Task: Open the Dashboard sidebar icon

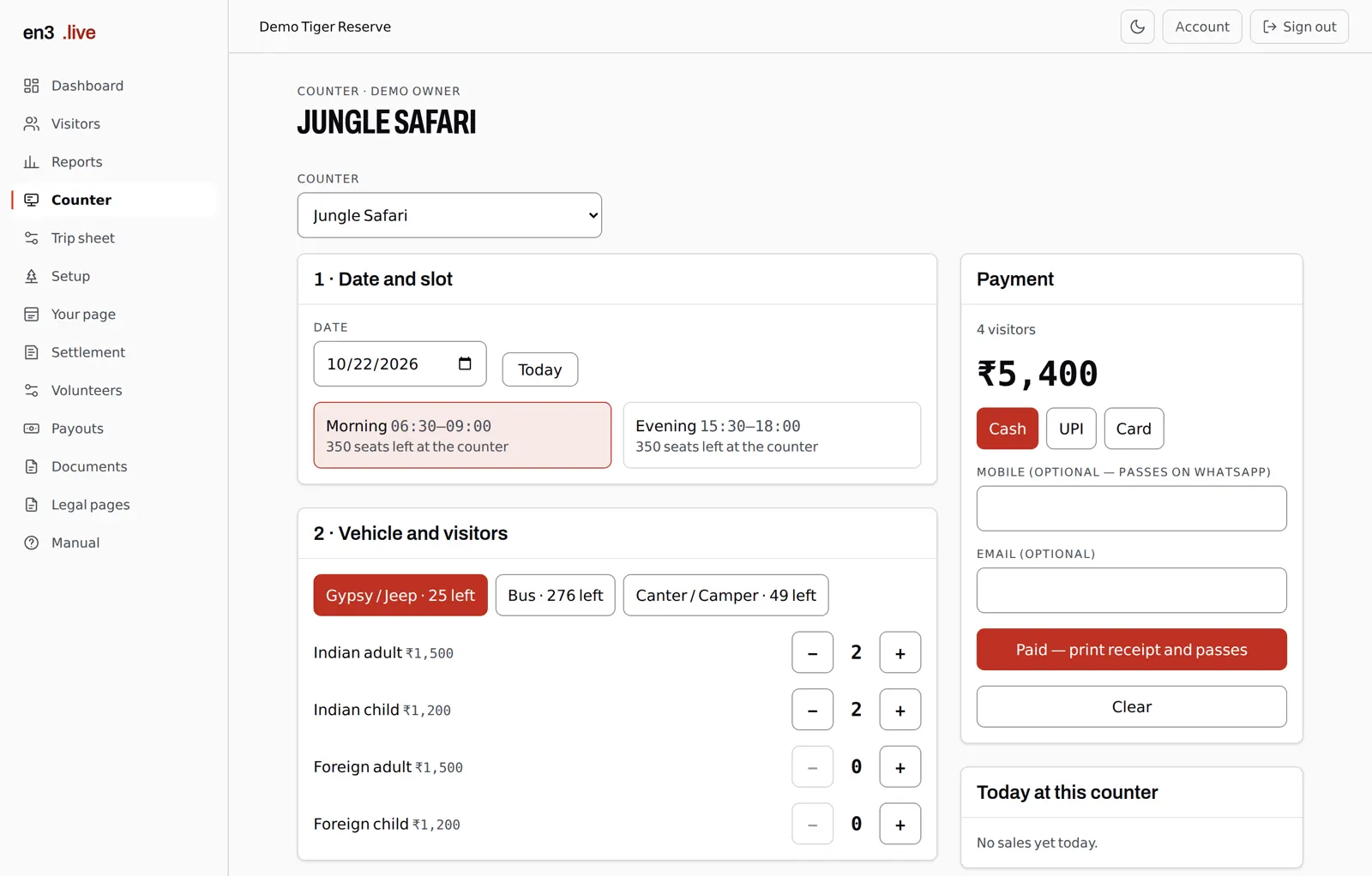Action: (32, 86)
